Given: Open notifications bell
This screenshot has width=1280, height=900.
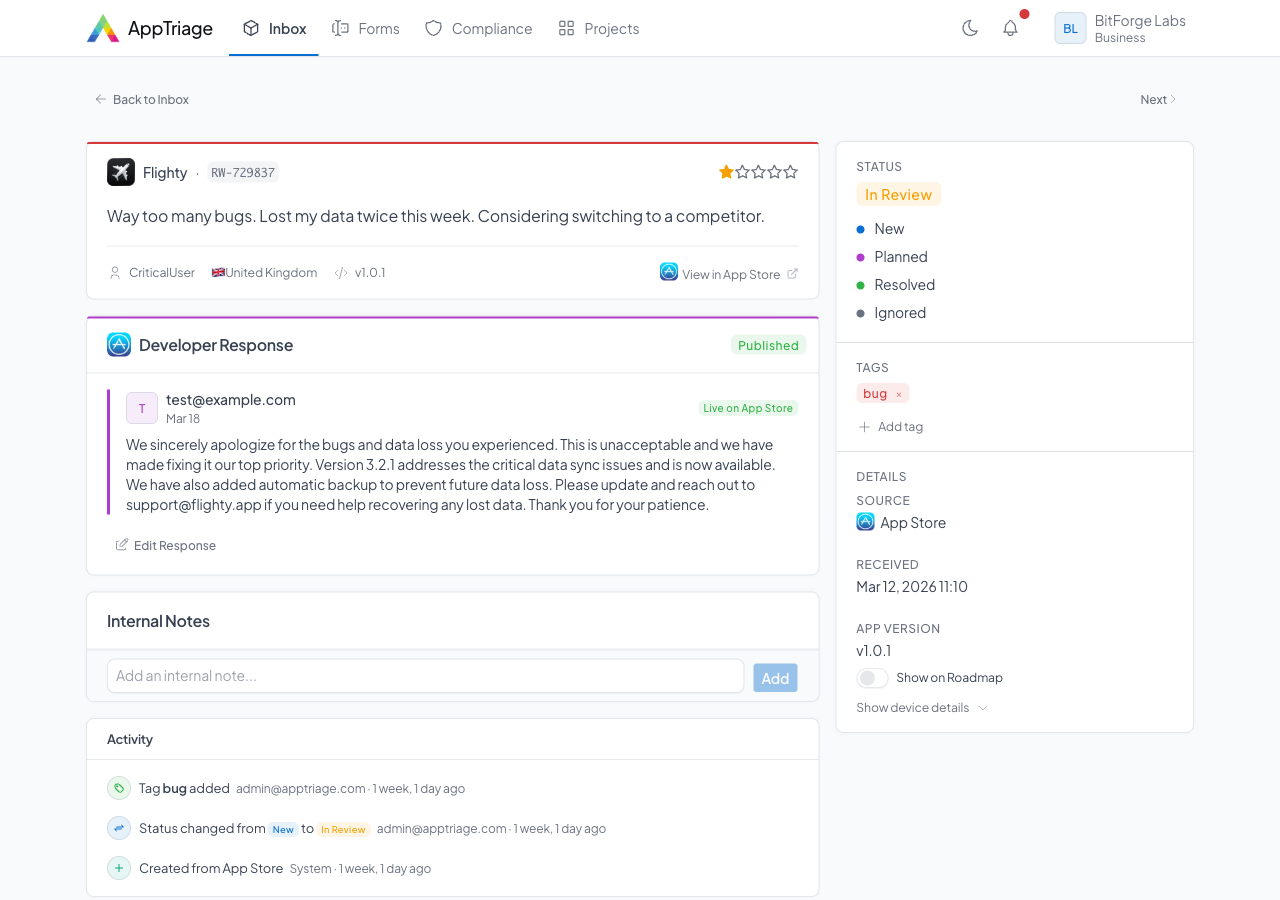Looking at the screenshot, I should click(x=1010, y=28).
